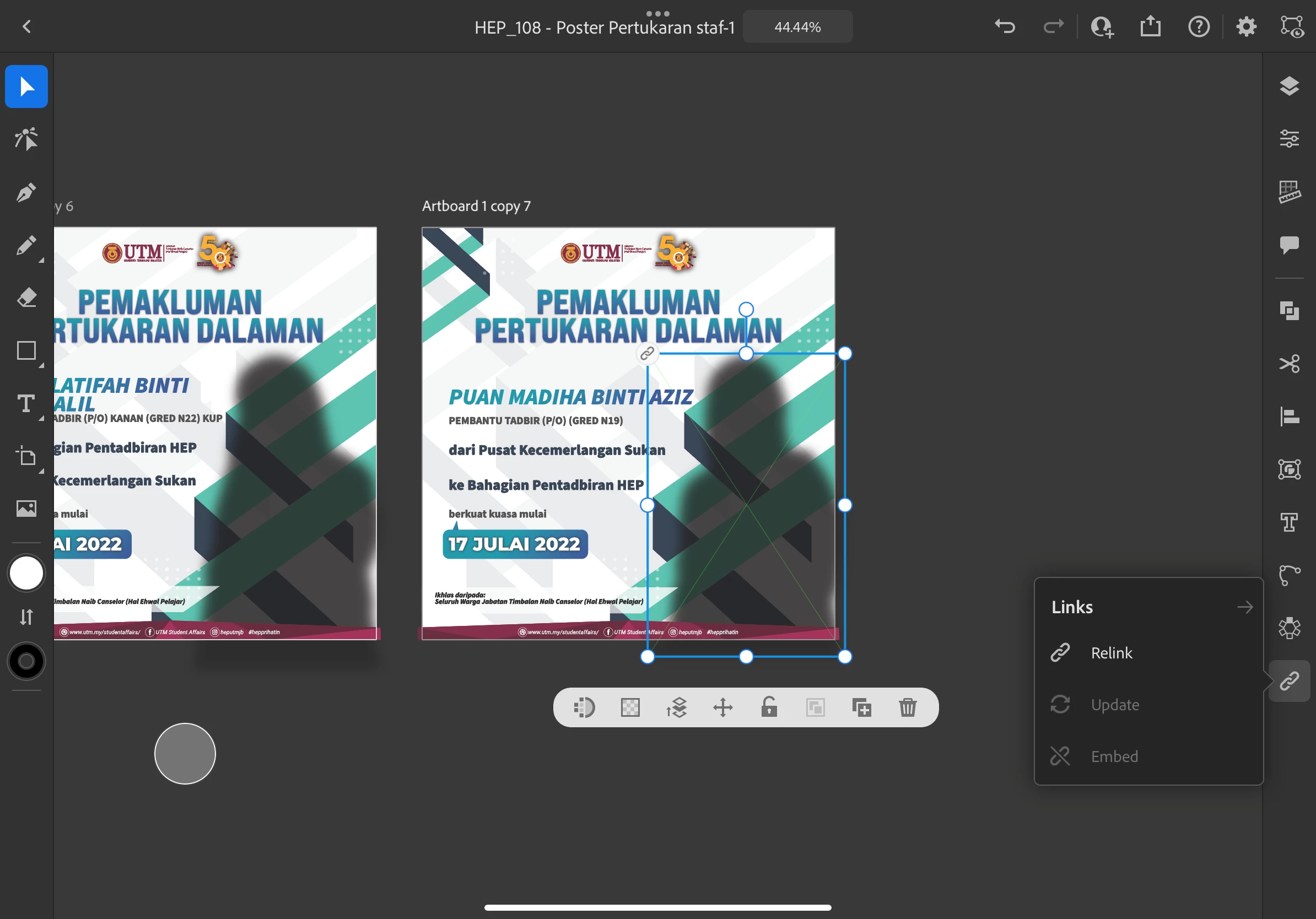
Task: Select the Artboard tool
Action: [x=26, y=457]
